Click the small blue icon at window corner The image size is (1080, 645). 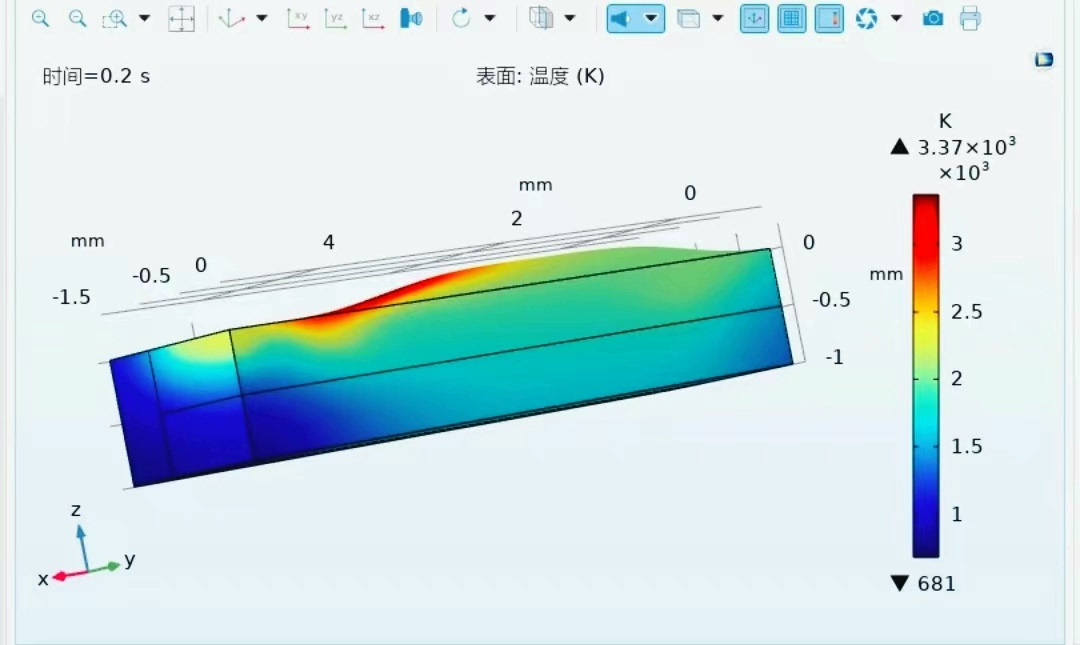pos(1044,60)
